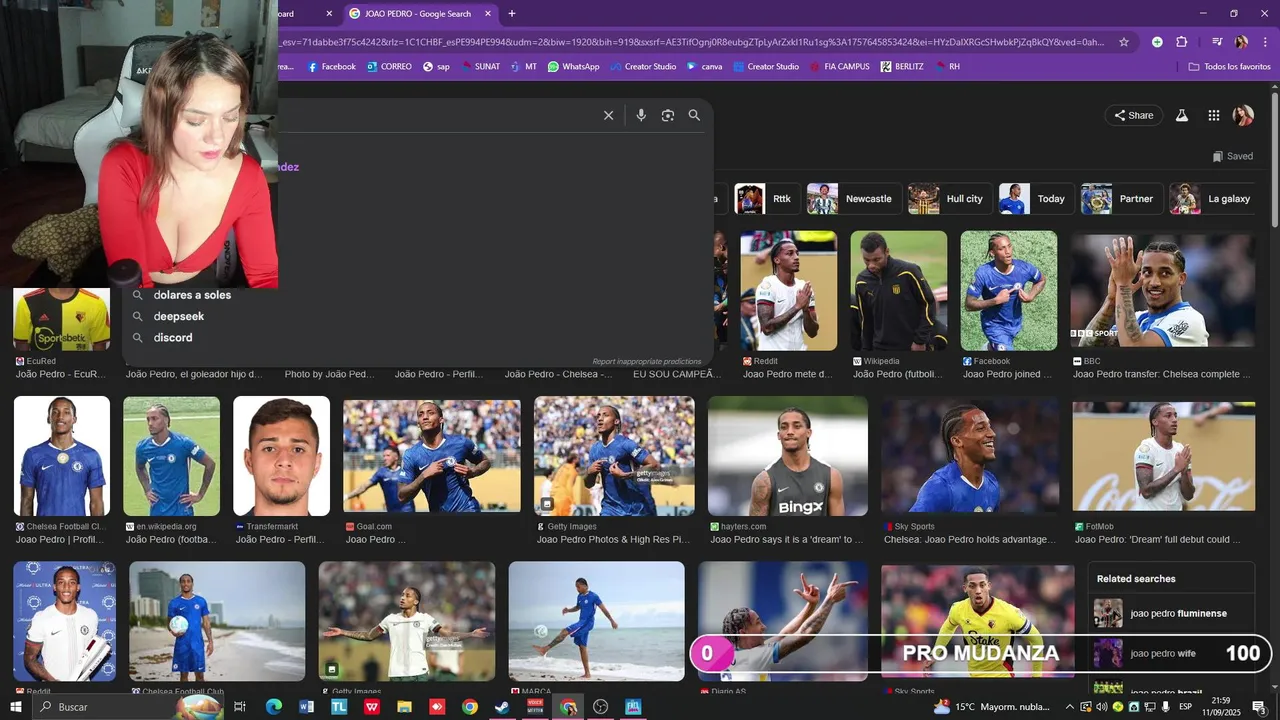Close the JOAO PEDRO Google Search tab
This screenshot has height=720, width=1280.
click(x=488, y=14)
